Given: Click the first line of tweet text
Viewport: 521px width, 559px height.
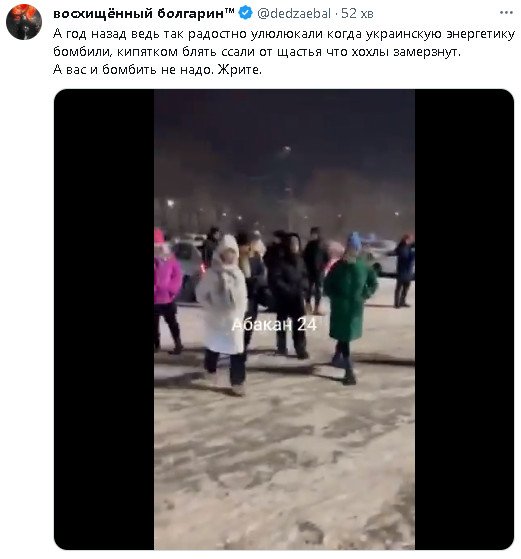Looking at the screenshot, I should tap(284, 34).
